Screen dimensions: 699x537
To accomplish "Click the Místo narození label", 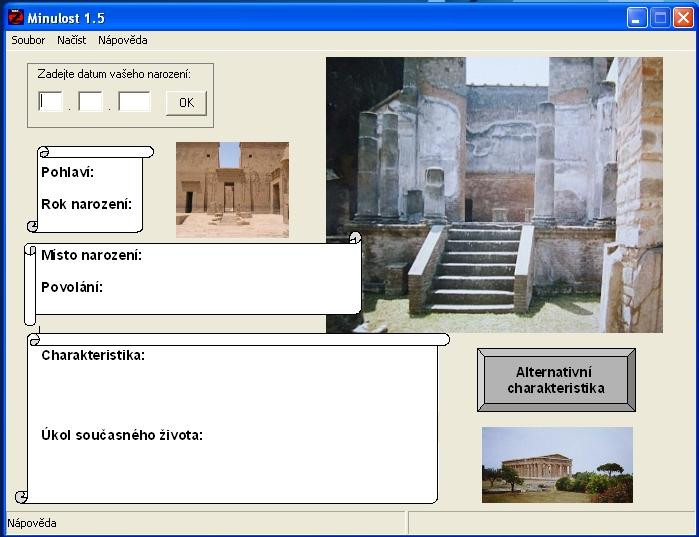I will click(91, 255).
